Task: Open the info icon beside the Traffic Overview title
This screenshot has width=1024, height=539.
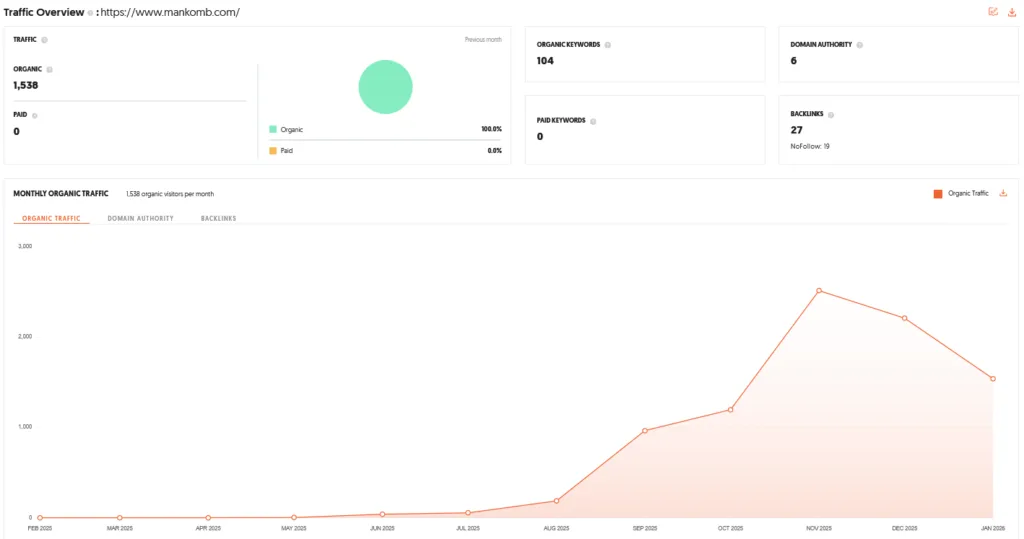Action: [90, 13]
